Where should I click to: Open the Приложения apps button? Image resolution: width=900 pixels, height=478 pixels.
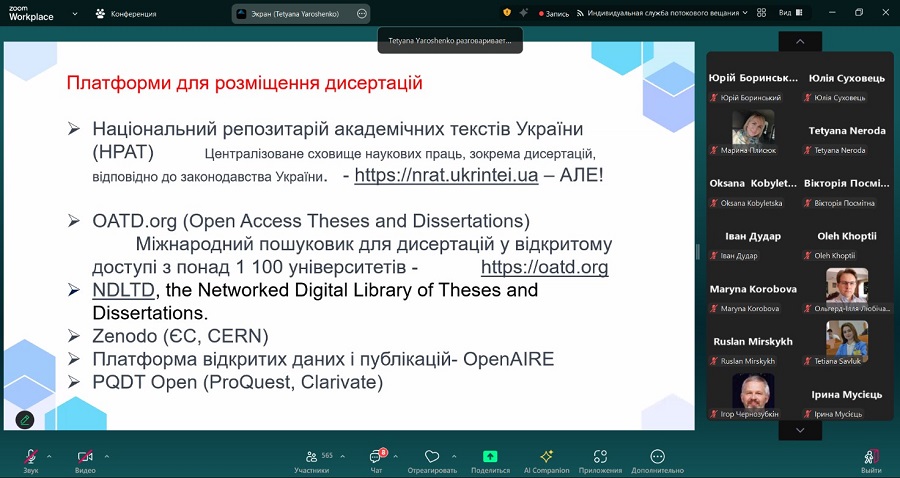(x=600, y=461)
